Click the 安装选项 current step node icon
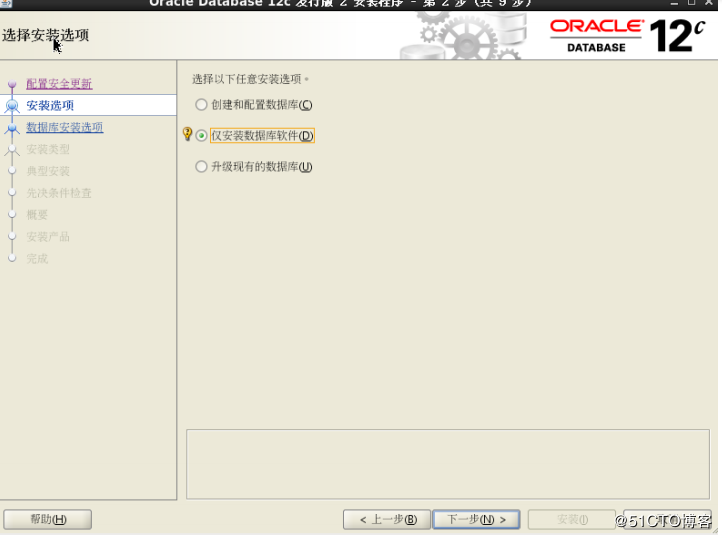722x538 pixels. click(12, 106)
